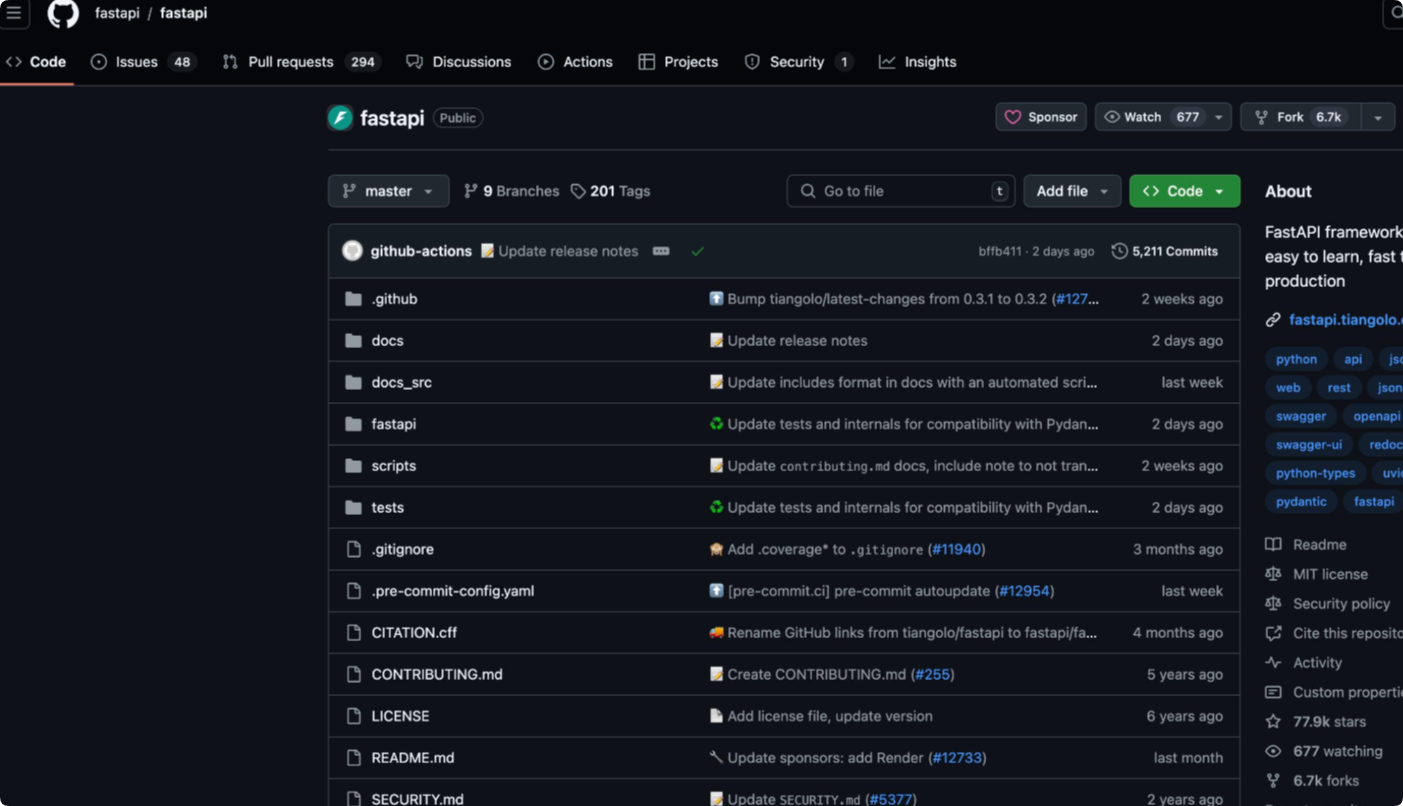Open the dropdown arrow beside Fork
Image resolution: width=1403 pixels, height=806 pixels.
click(1378, 117)
